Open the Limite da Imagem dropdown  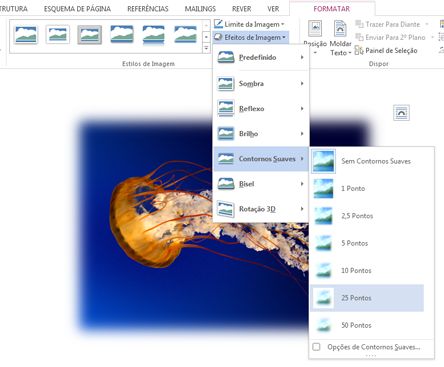(249, 24)
